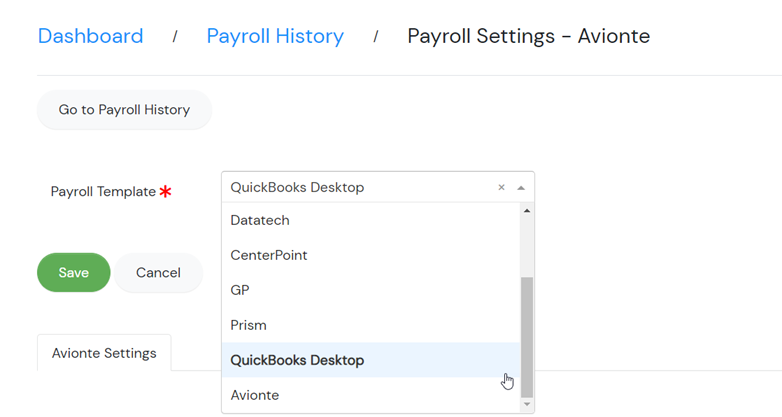Open the Payroll History breadcrumb link
The width and height of the screenshot is (782, 417).
point(275,36)
